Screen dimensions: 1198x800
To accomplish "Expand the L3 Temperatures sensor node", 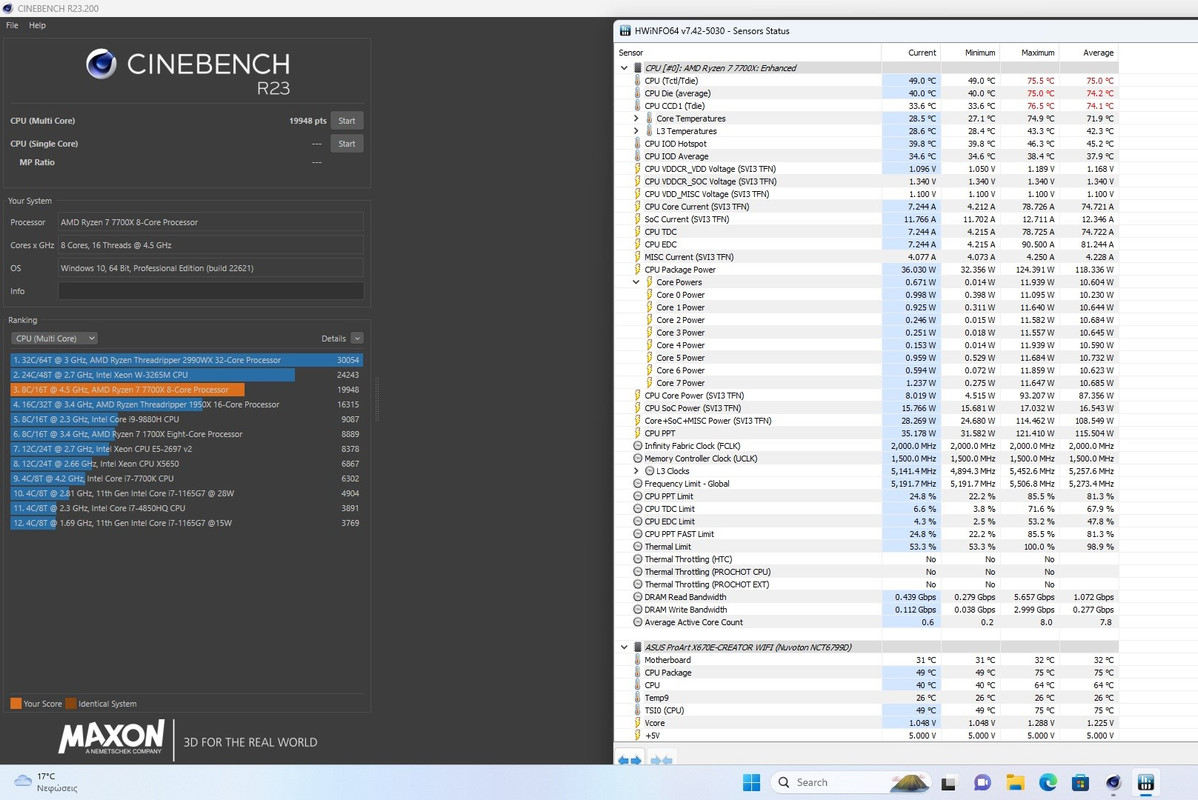I will point(636,131).
